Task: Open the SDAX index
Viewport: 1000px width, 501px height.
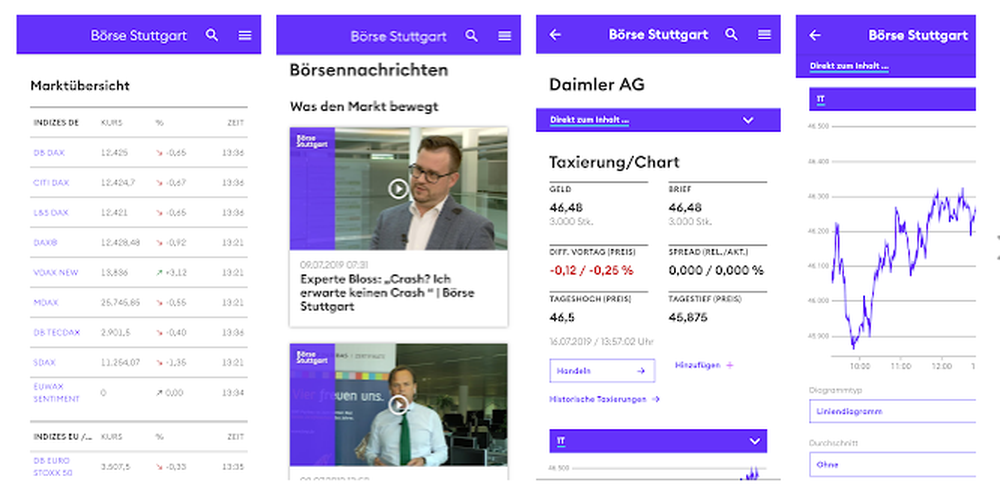Action: pyautogui.click(x=44, y=363)
